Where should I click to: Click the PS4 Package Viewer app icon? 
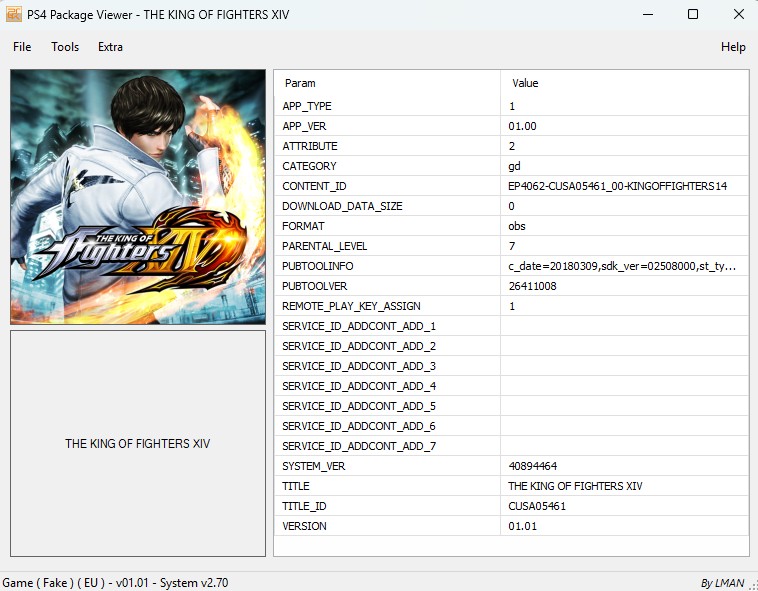pos(14,14)
